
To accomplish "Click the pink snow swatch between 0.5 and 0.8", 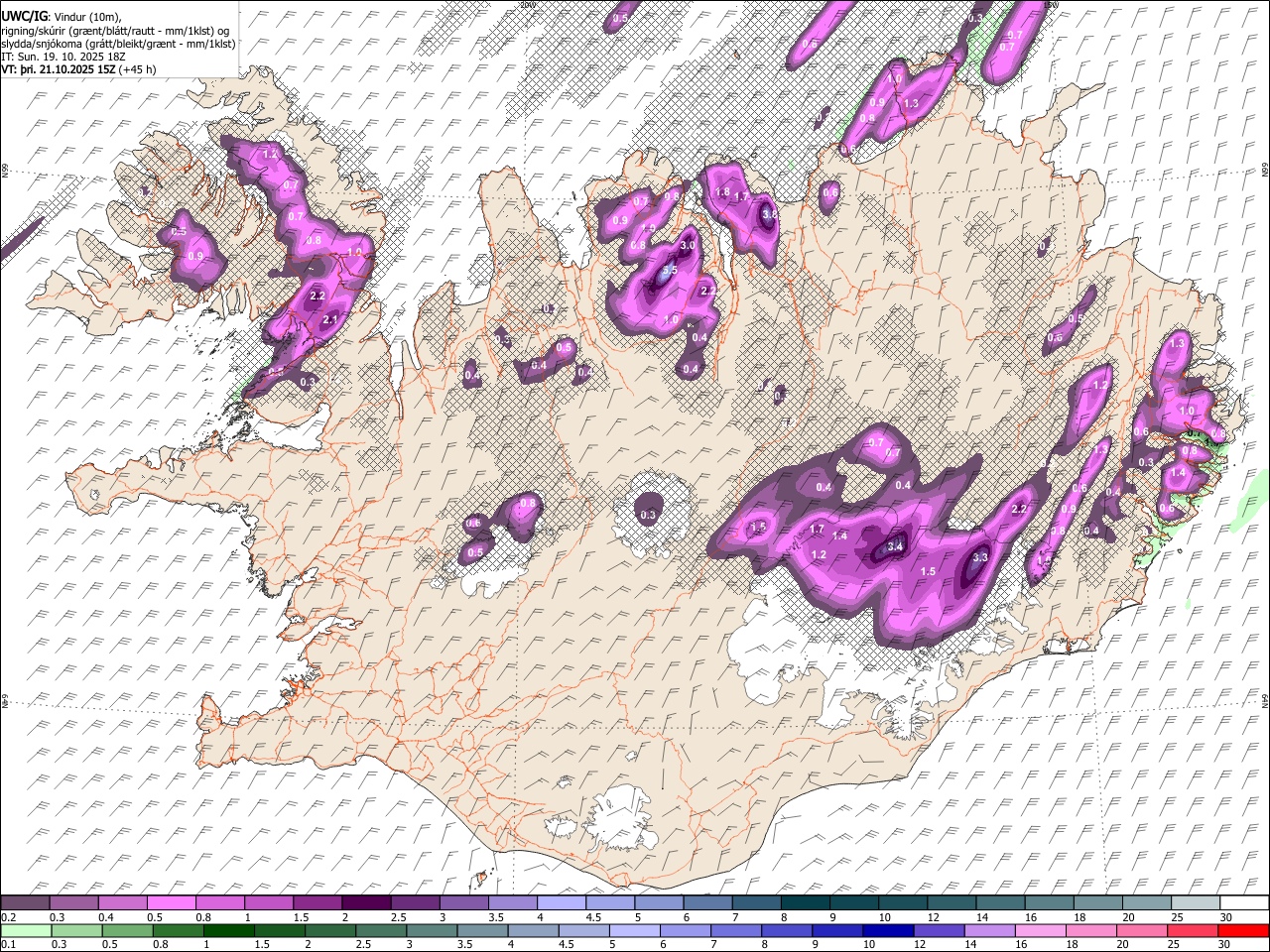I will click(171, 902).
